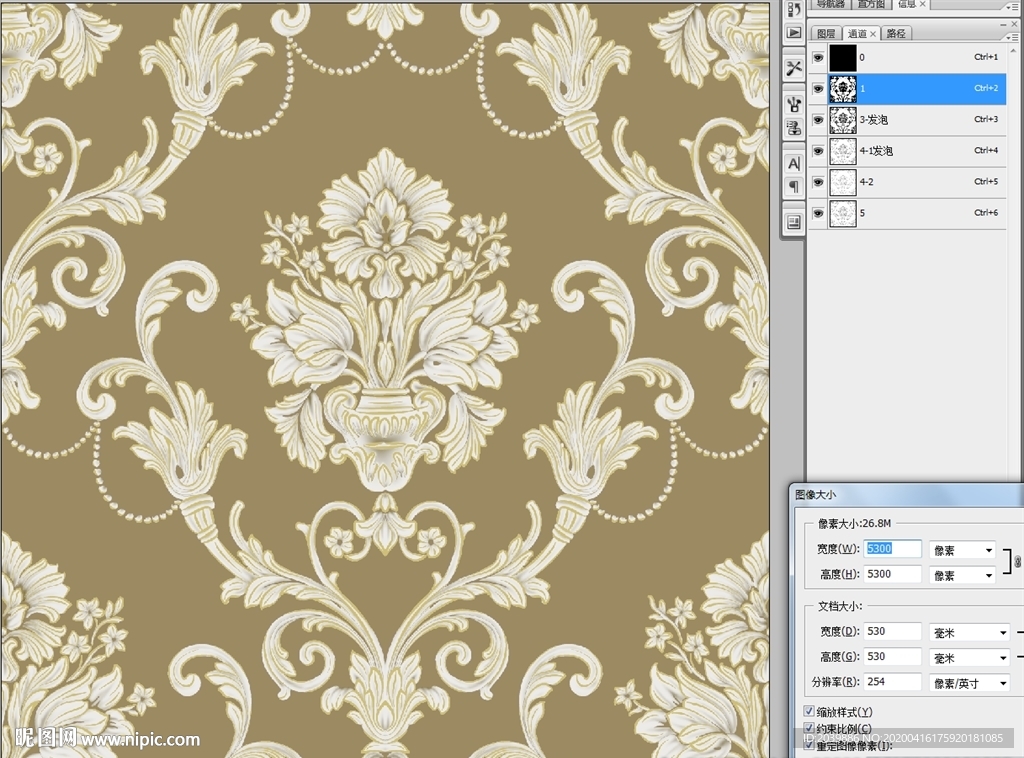Open the History panel icon
Screen dimensions: 1024x758
coord(794,10)
